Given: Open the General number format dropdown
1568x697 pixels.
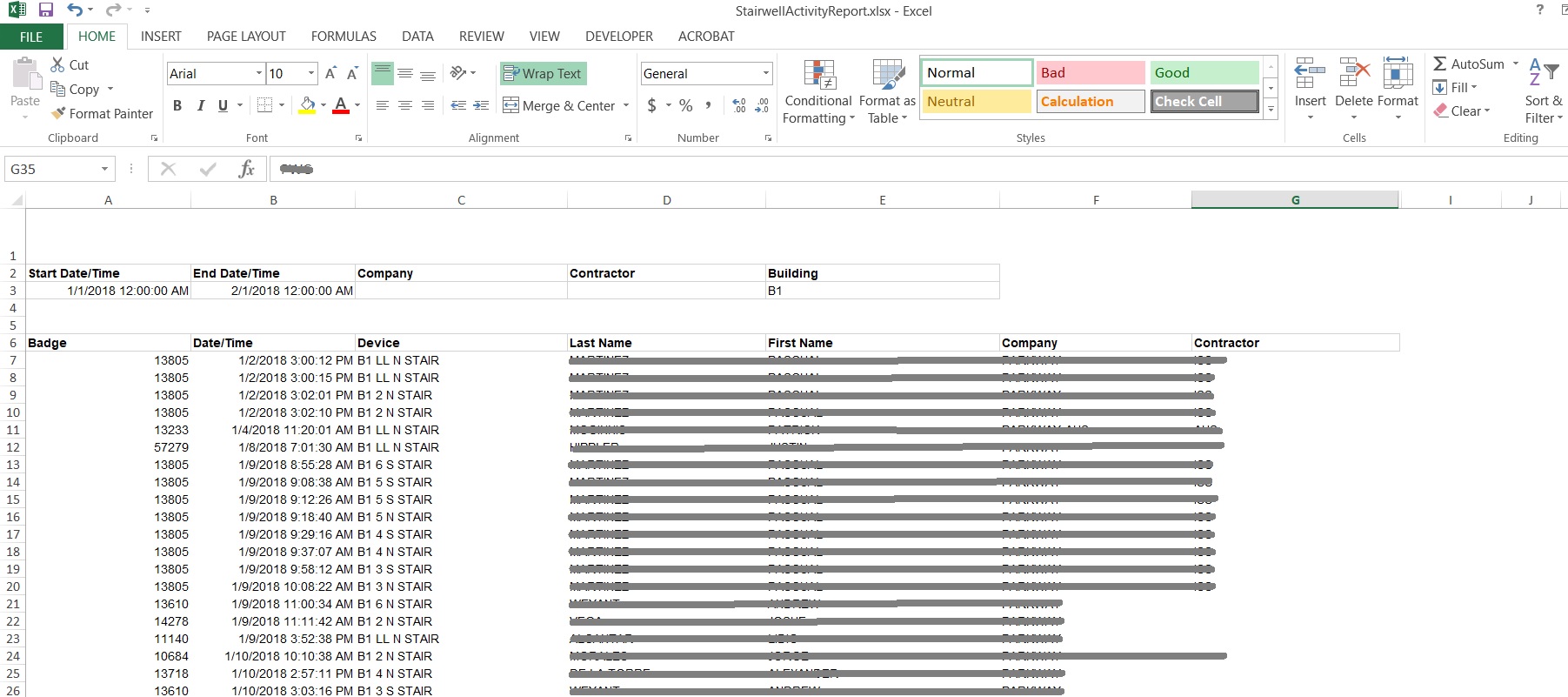Looking at the screenshot, I should (765, 73).
